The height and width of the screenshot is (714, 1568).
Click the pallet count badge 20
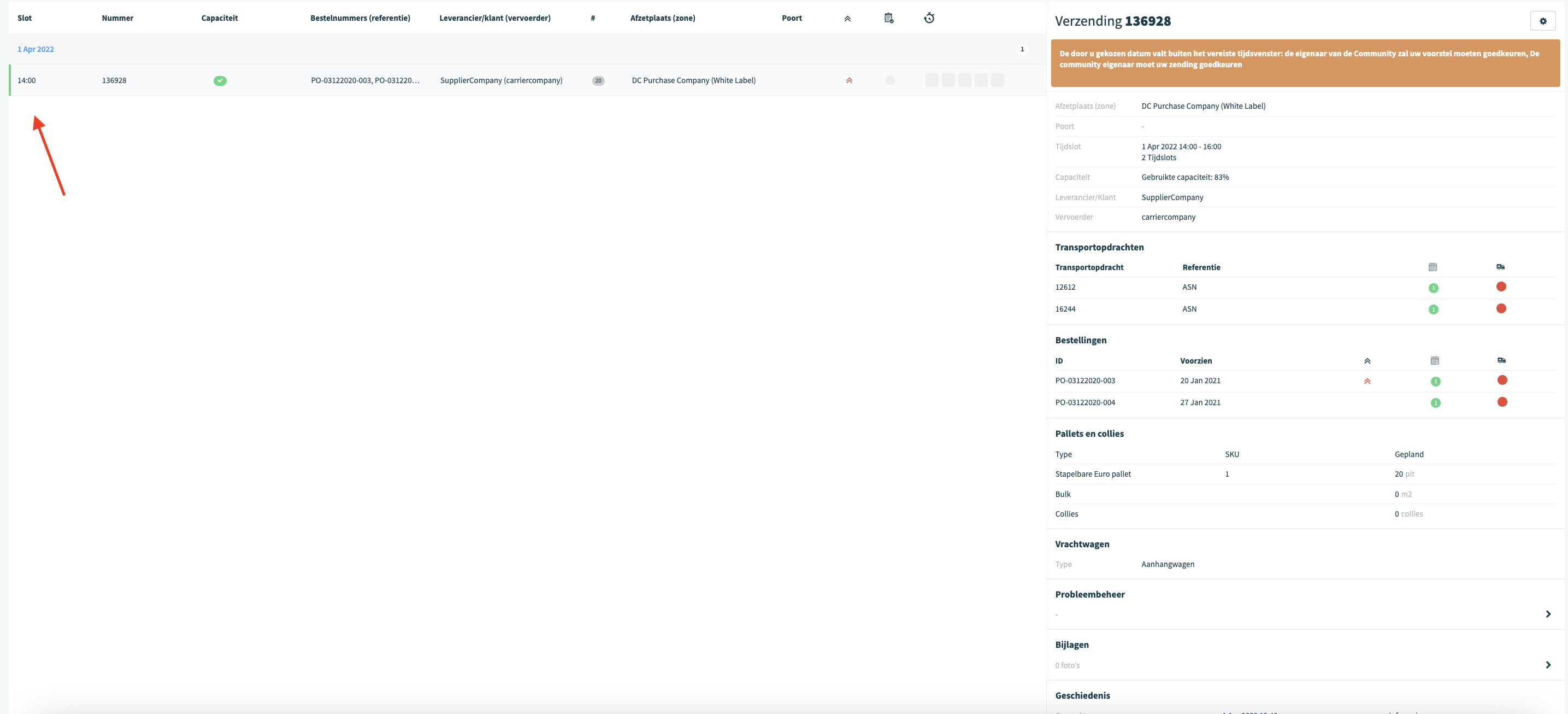coord(598,80)
